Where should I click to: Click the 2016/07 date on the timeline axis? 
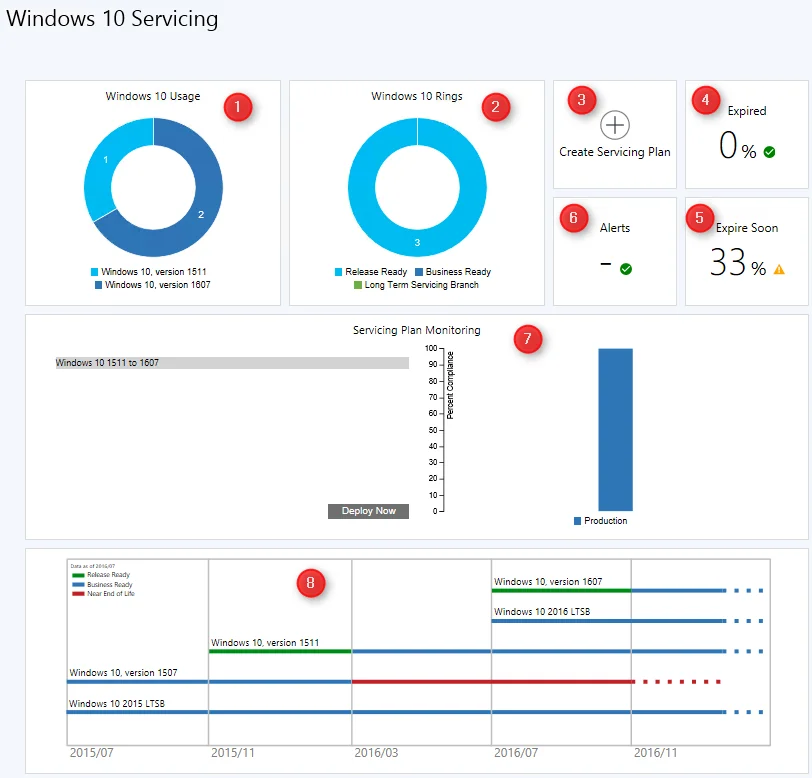[x=516, y=753]
